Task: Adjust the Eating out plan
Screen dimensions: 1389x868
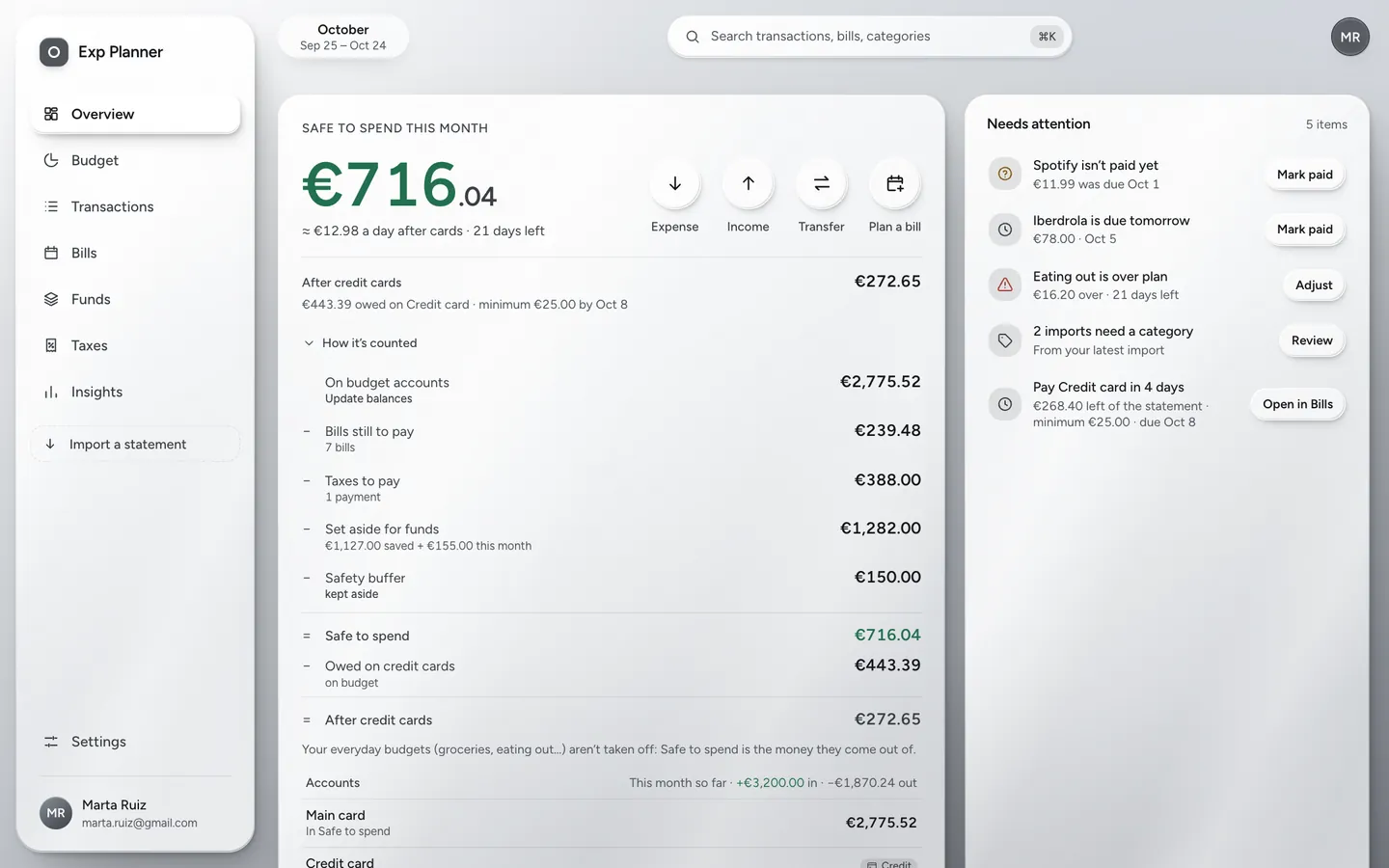Action: pyautogui.click(x=1314, y=285)
